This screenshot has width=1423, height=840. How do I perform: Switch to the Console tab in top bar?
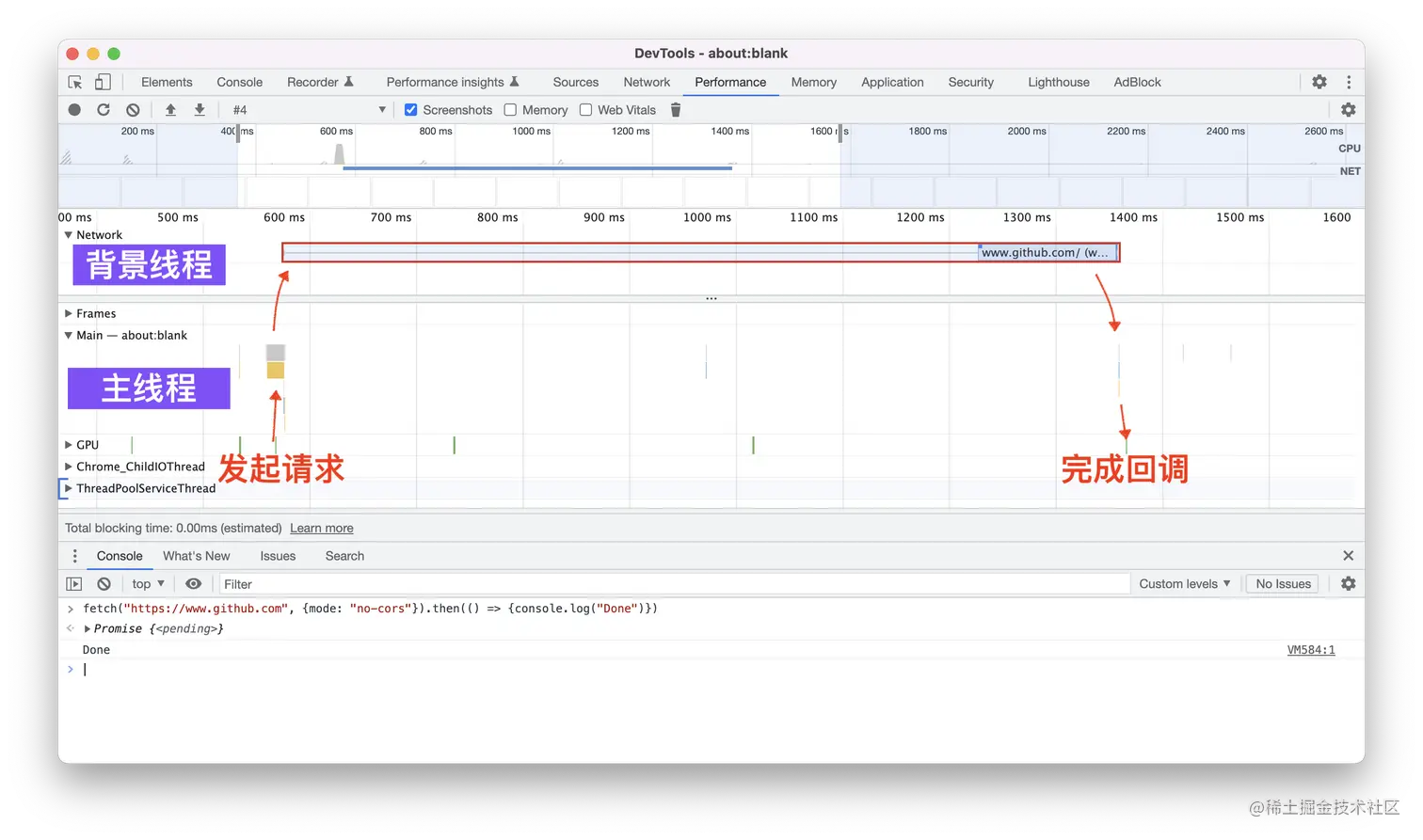240,82
